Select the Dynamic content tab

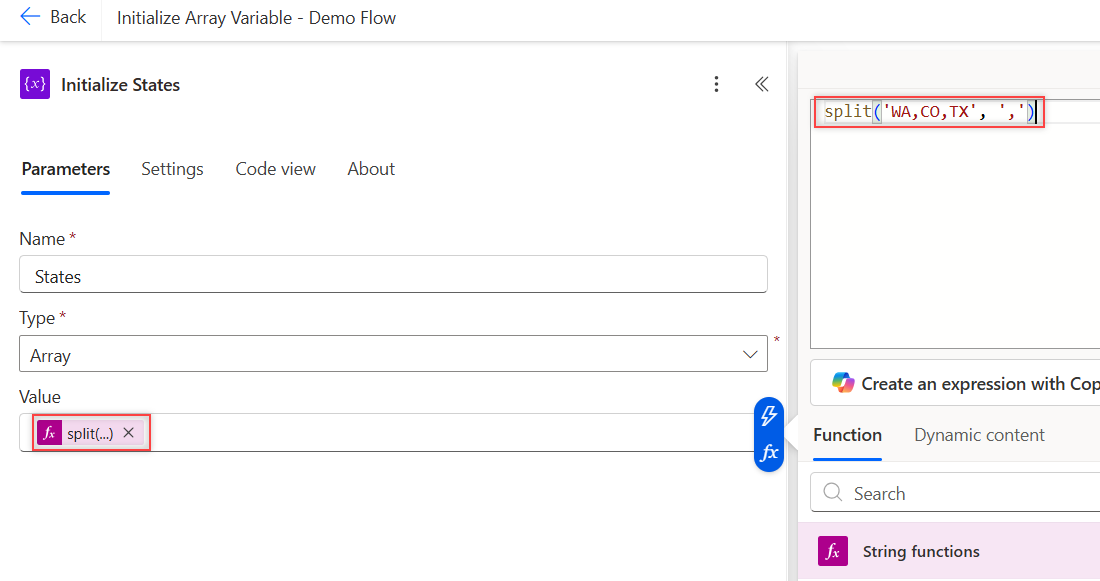point(979,435)
